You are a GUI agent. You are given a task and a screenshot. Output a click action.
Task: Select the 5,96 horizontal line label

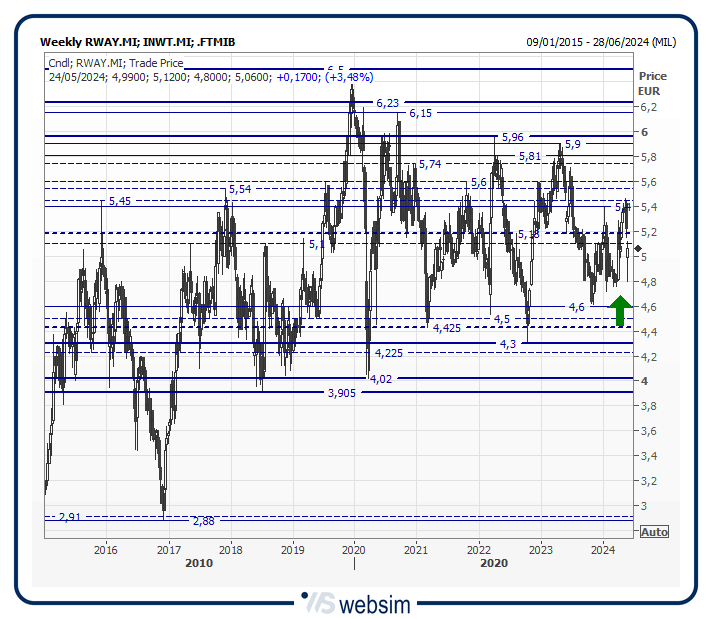tap(512, 136)
